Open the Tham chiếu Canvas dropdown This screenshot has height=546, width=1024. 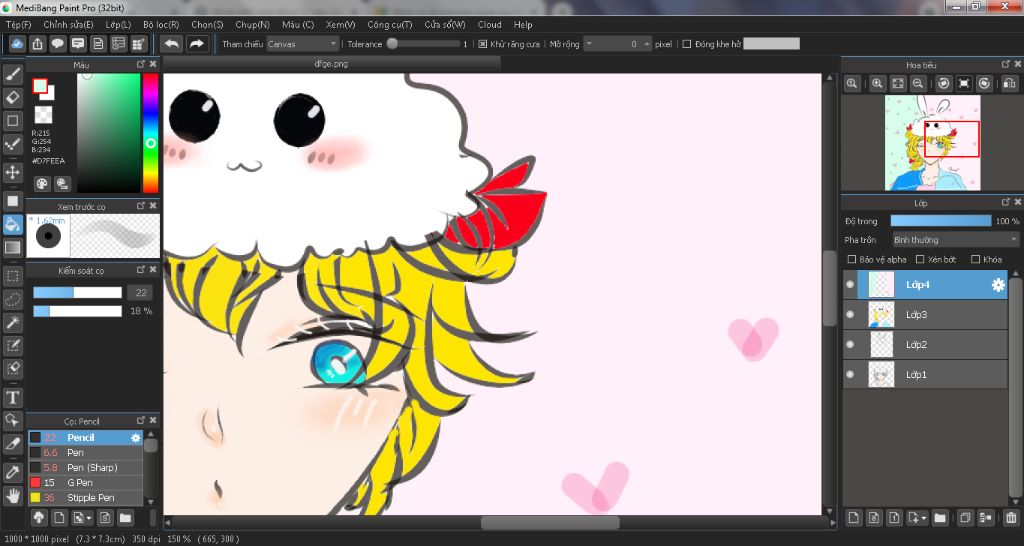coord(302,44)
